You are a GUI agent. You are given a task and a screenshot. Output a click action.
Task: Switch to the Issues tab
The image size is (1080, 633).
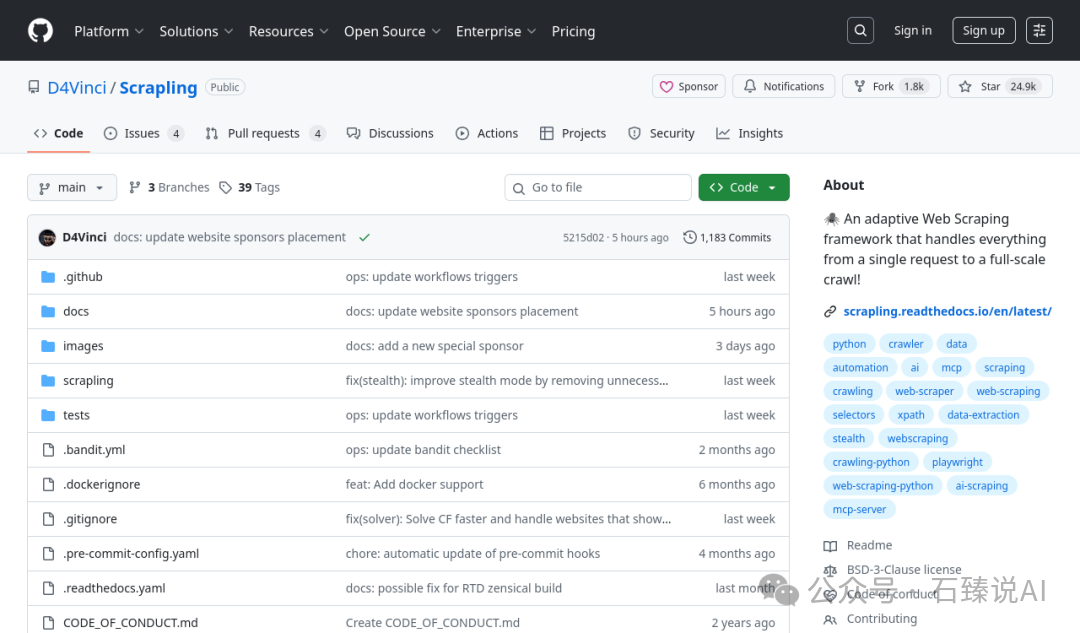pos(133,133)
